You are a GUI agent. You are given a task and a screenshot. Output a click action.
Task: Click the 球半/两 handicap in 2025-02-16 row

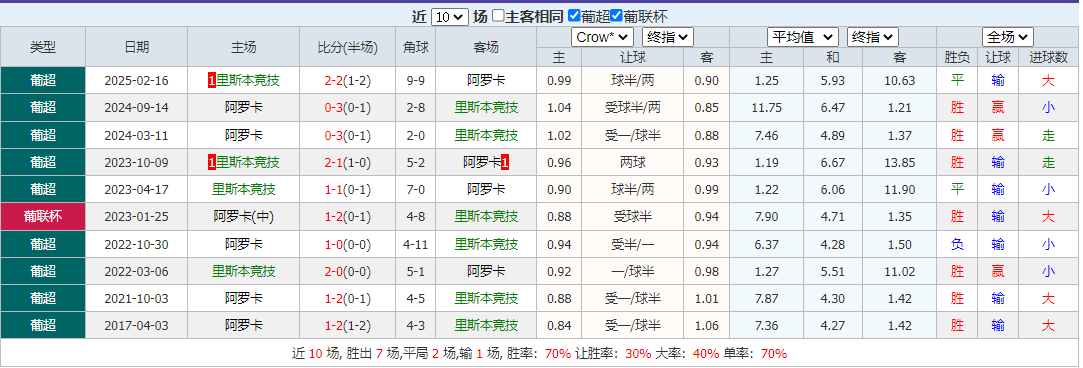633,81
